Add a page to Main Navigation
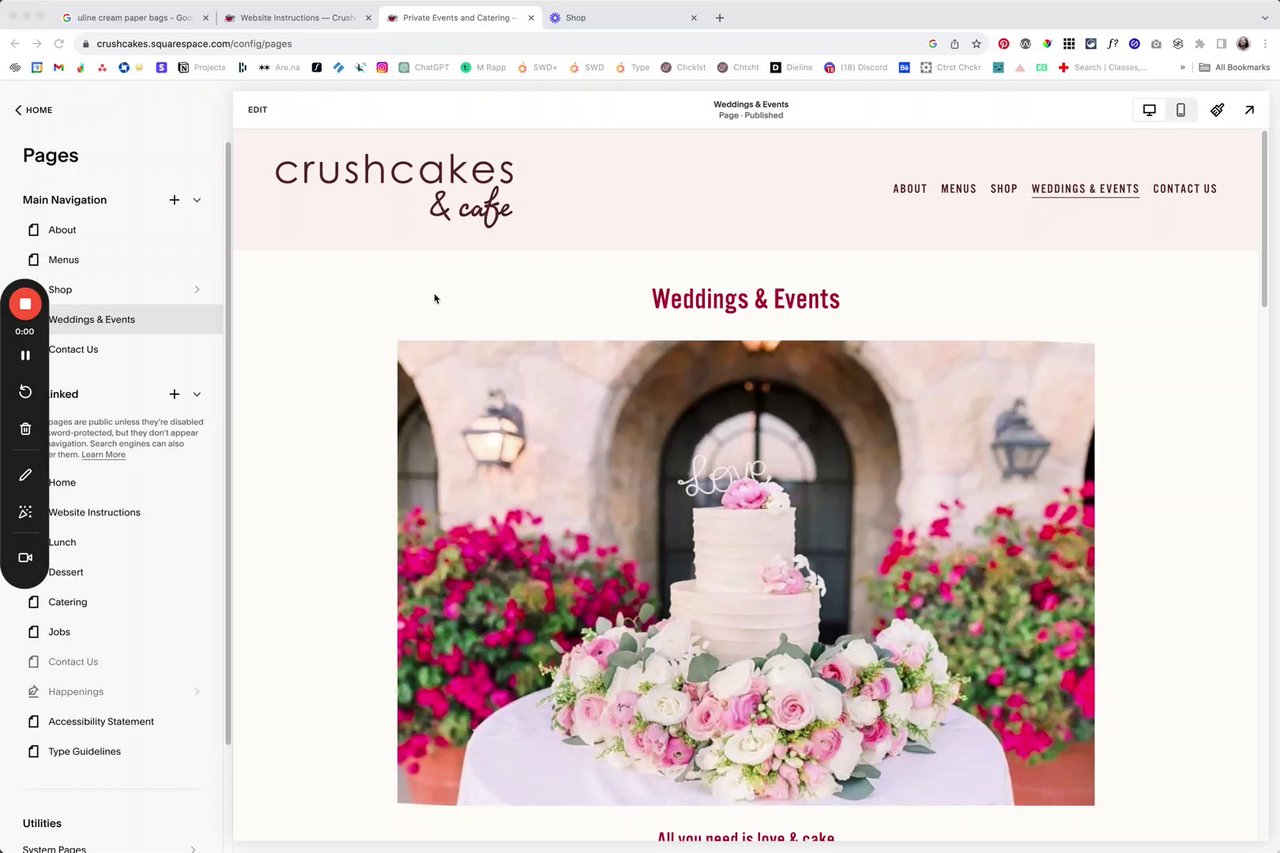This screenshot has width=1280, height=853. 174,200
